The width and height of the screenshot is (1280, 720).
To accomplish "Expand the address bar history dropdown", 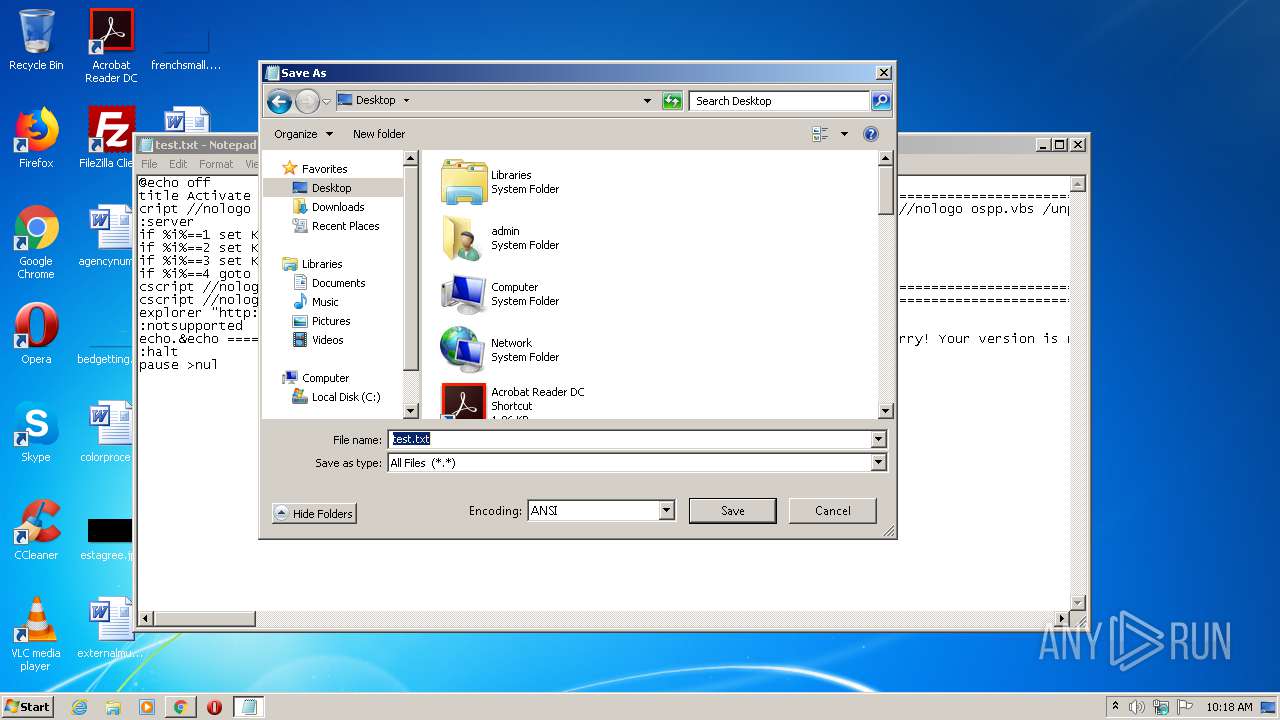I will [x=647, y=101].
